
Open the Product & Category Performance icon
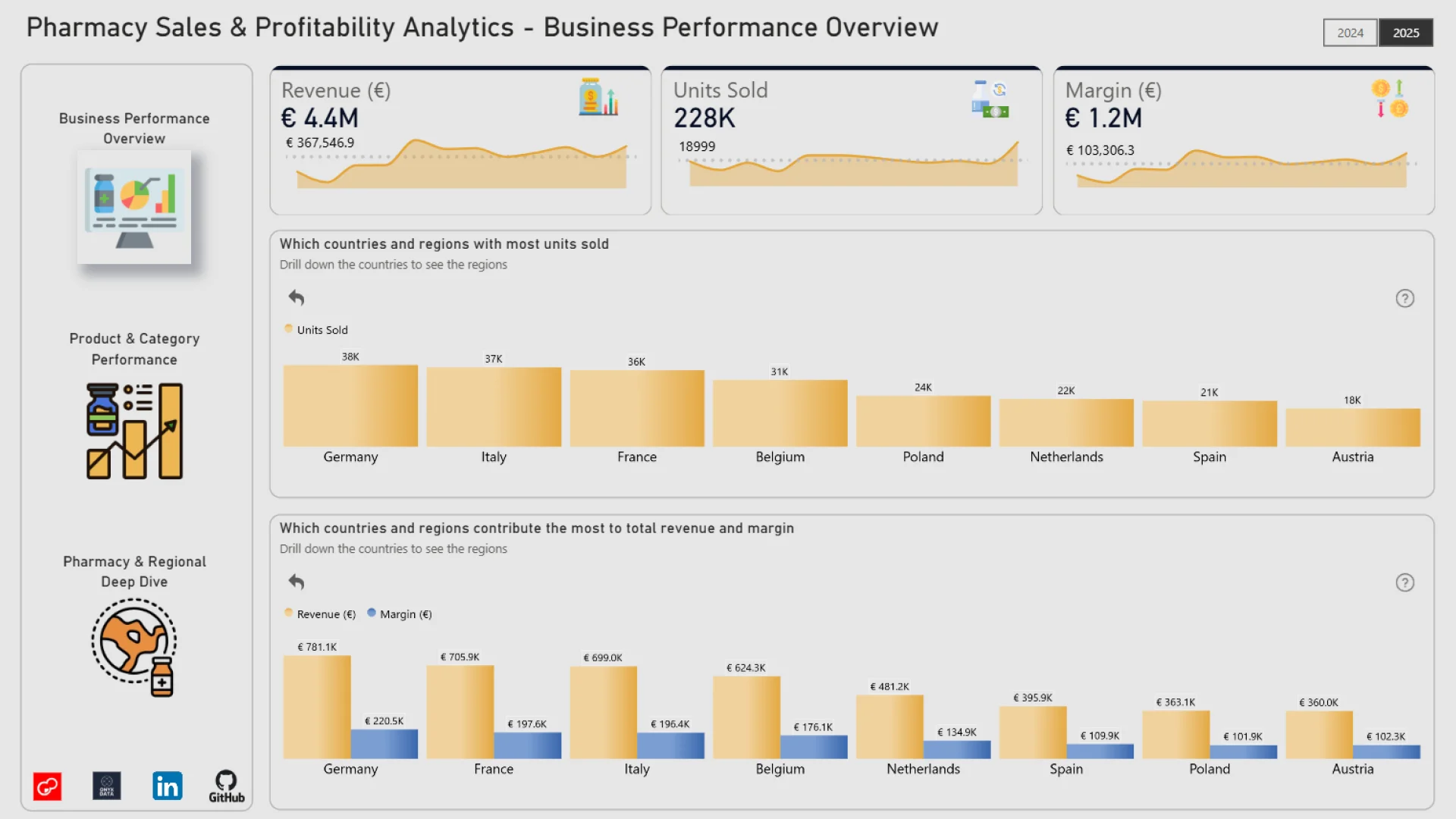[x=134, y=431]
